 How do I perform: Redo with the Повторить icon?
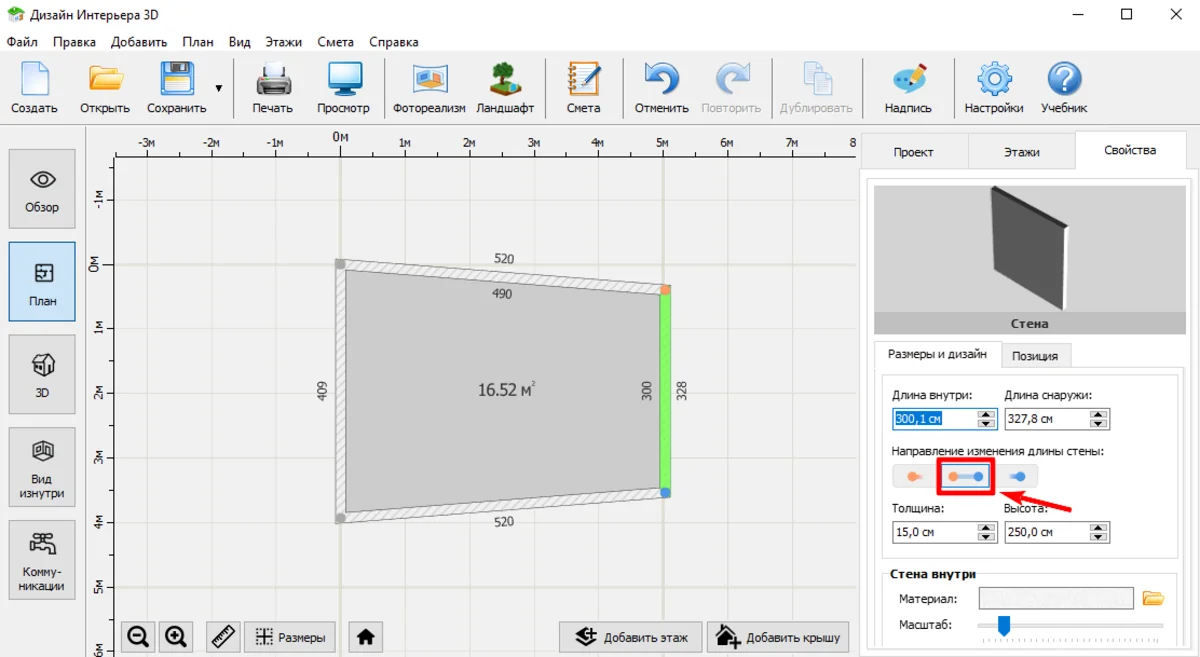(731, 88)
